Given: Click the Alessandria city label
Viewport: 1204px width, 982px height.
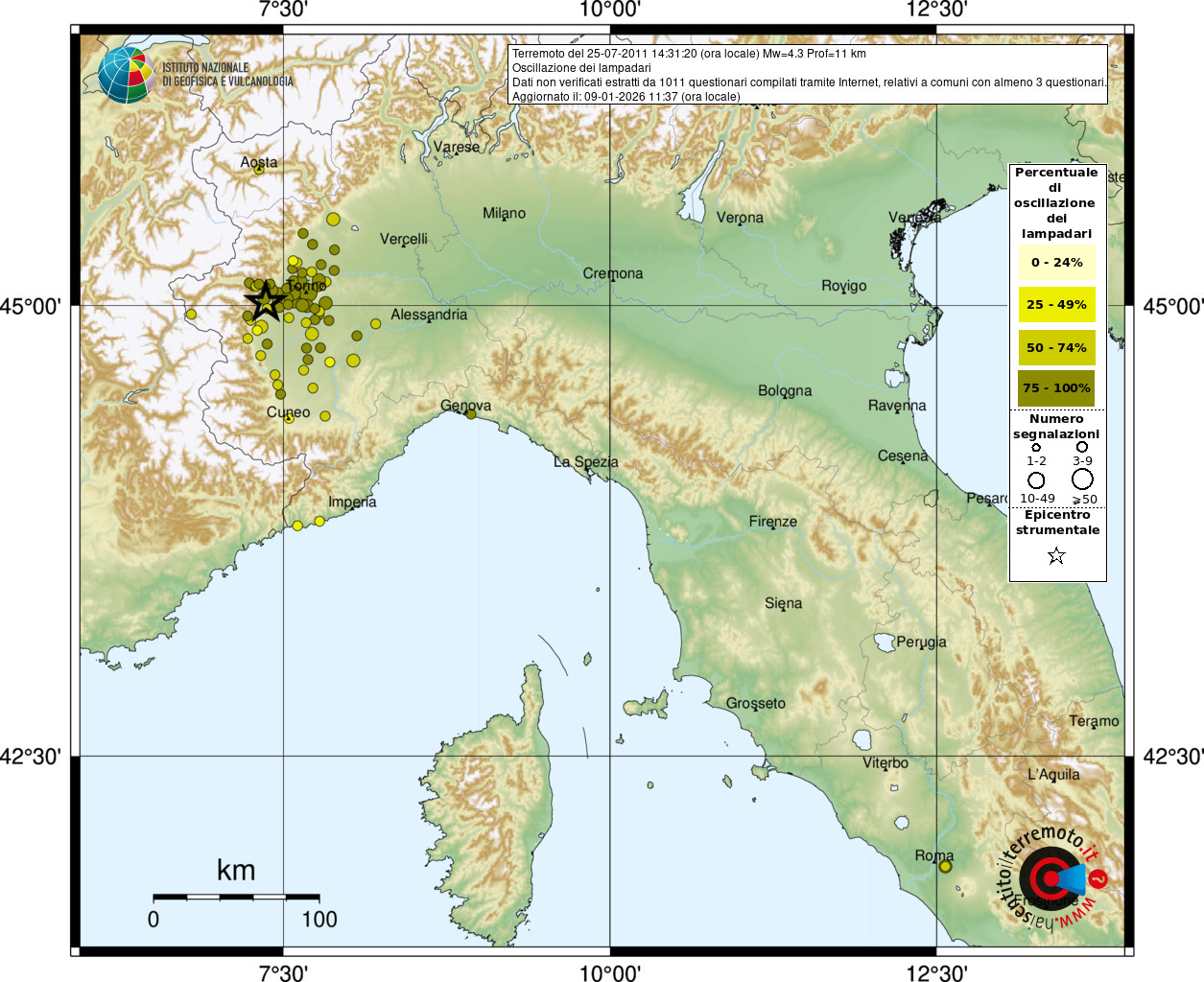Looking at the screenshot, I should (429, 315).
